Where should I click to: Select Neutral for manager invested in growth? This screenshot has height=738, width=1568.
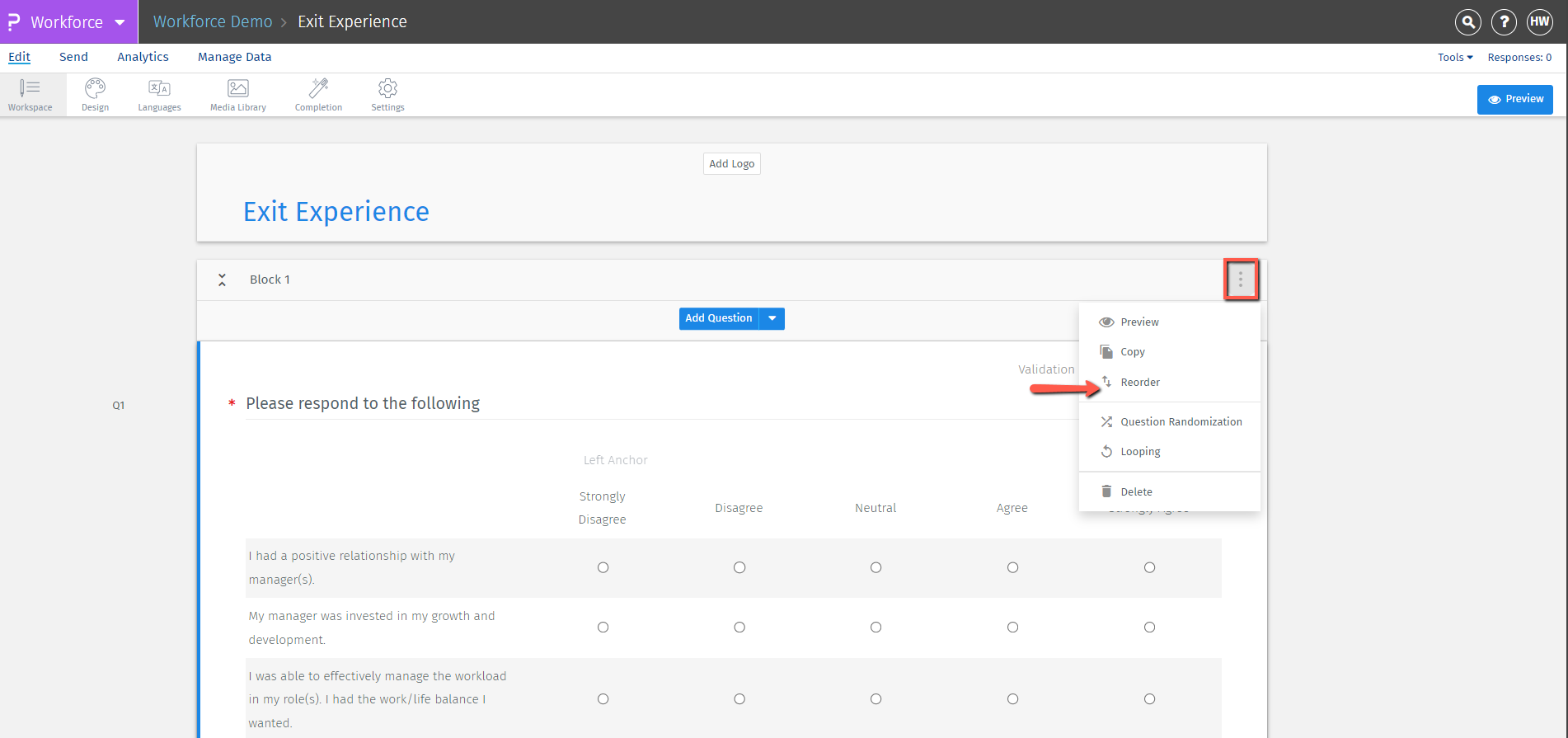tap(876, 628)
